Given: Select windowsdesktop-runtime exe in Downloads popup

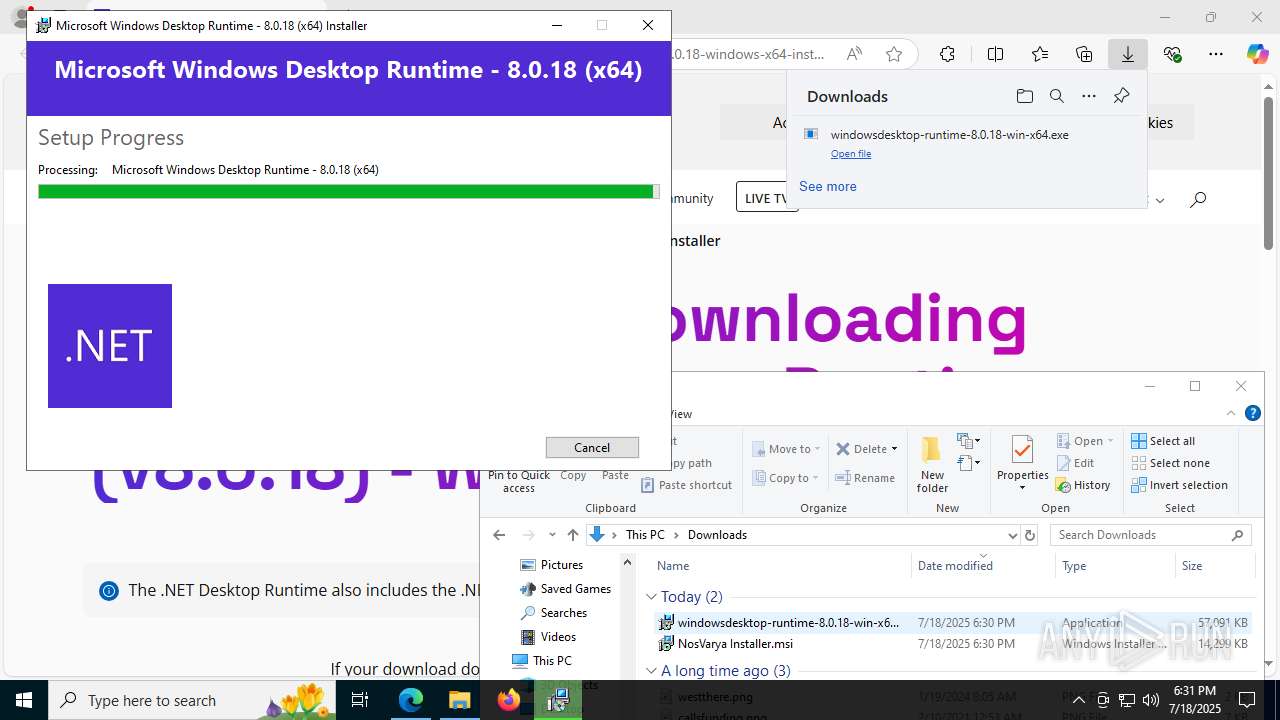Looking at the screenshot, I should click(949, 134).
